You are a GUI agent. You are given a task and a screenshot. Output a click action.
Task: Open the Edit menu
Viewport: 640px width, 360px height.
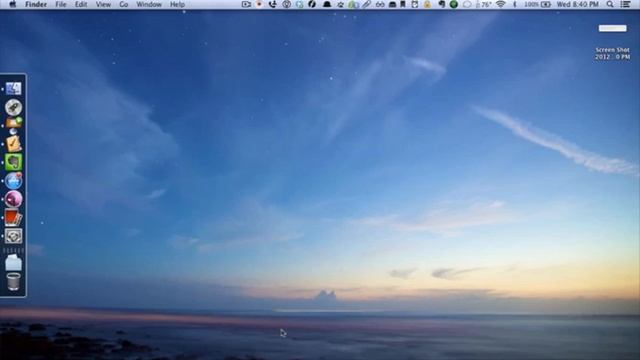(81, 4)
